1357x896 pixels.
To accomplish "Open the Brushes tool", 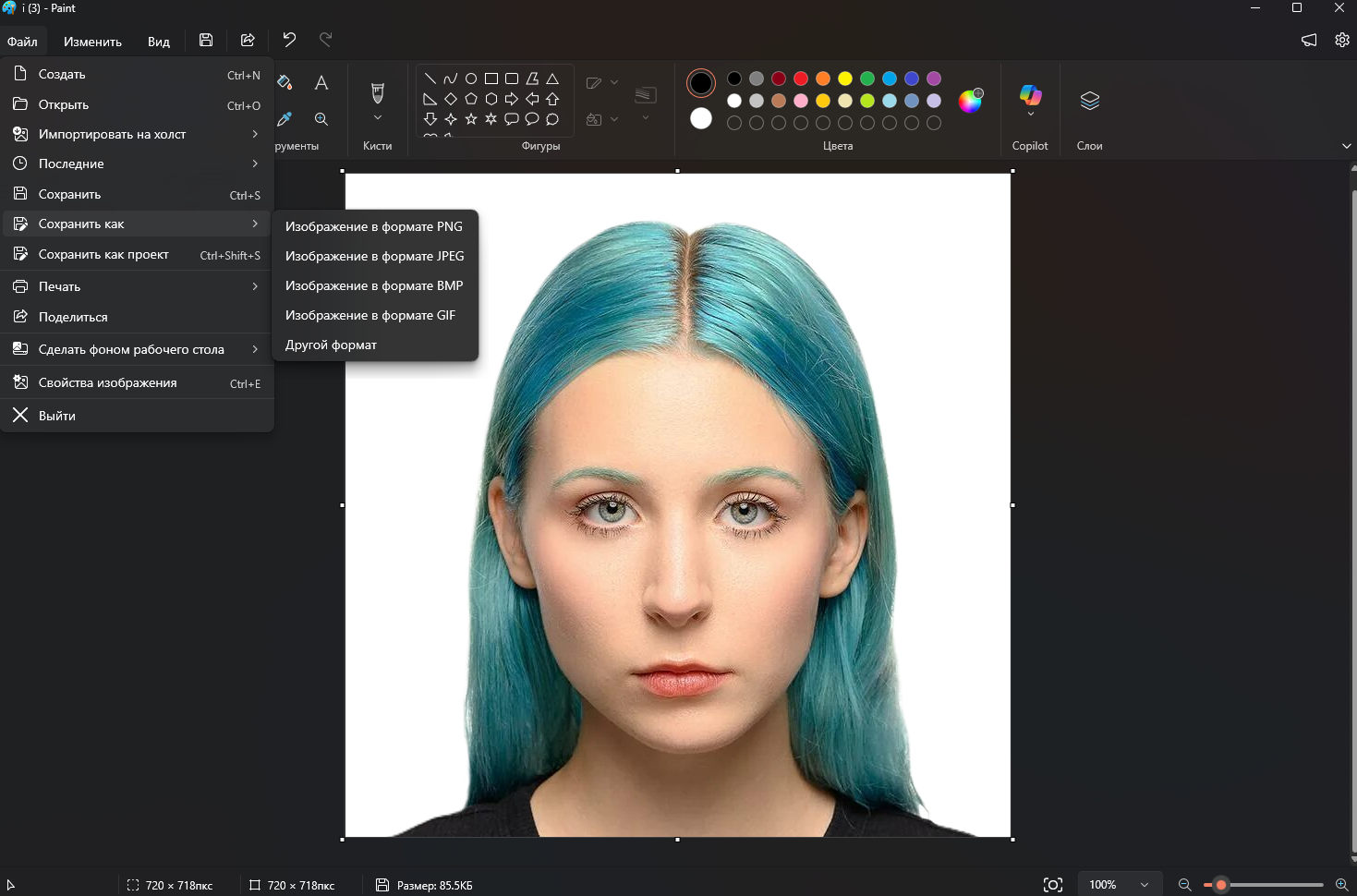I will point(378,93).
